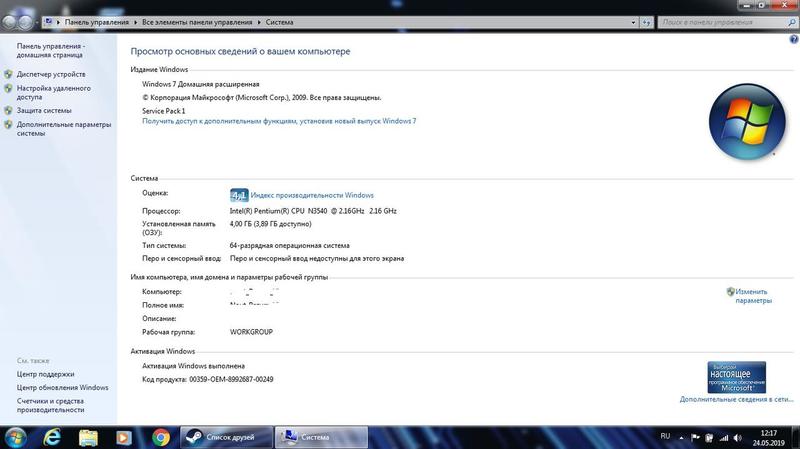The height and width of the screenshot is (449, 800).
Task: Open the clock showing 12:17
Action: pyautogui.click(x=768, y=438)
